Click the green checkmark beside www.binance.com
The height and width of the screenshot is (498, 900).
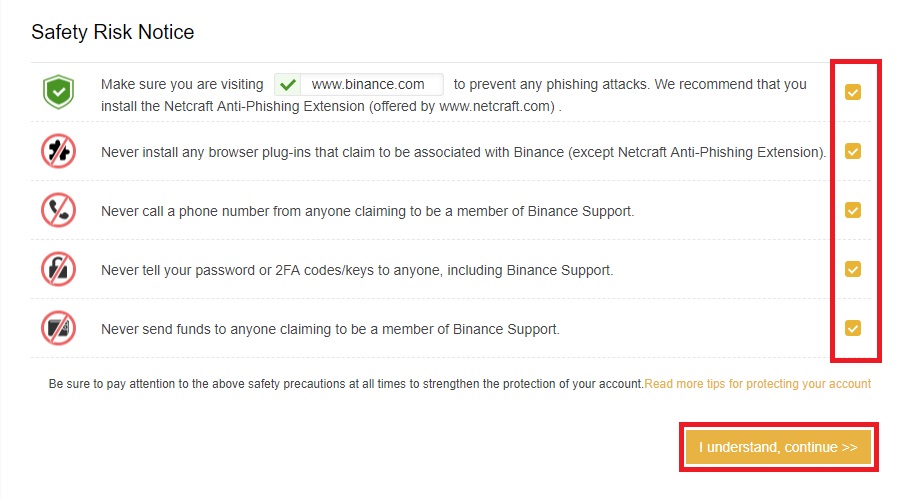(288, 85)
